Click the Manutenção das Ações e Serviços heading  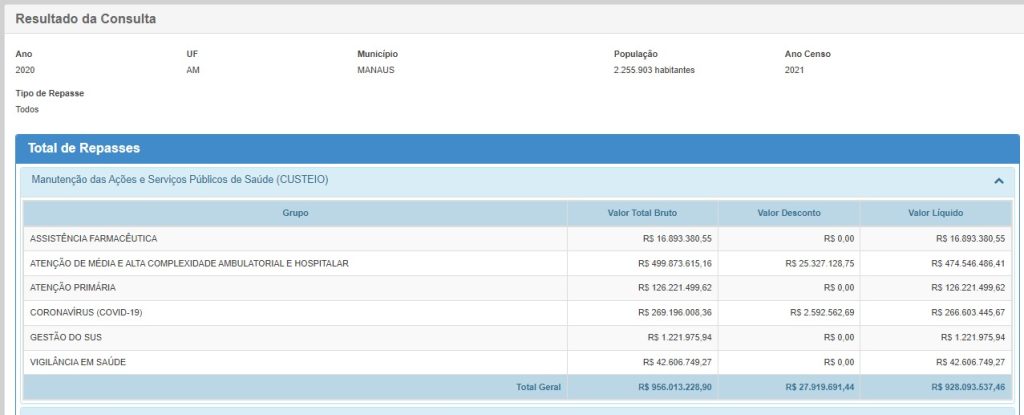(x=180, y=180)
